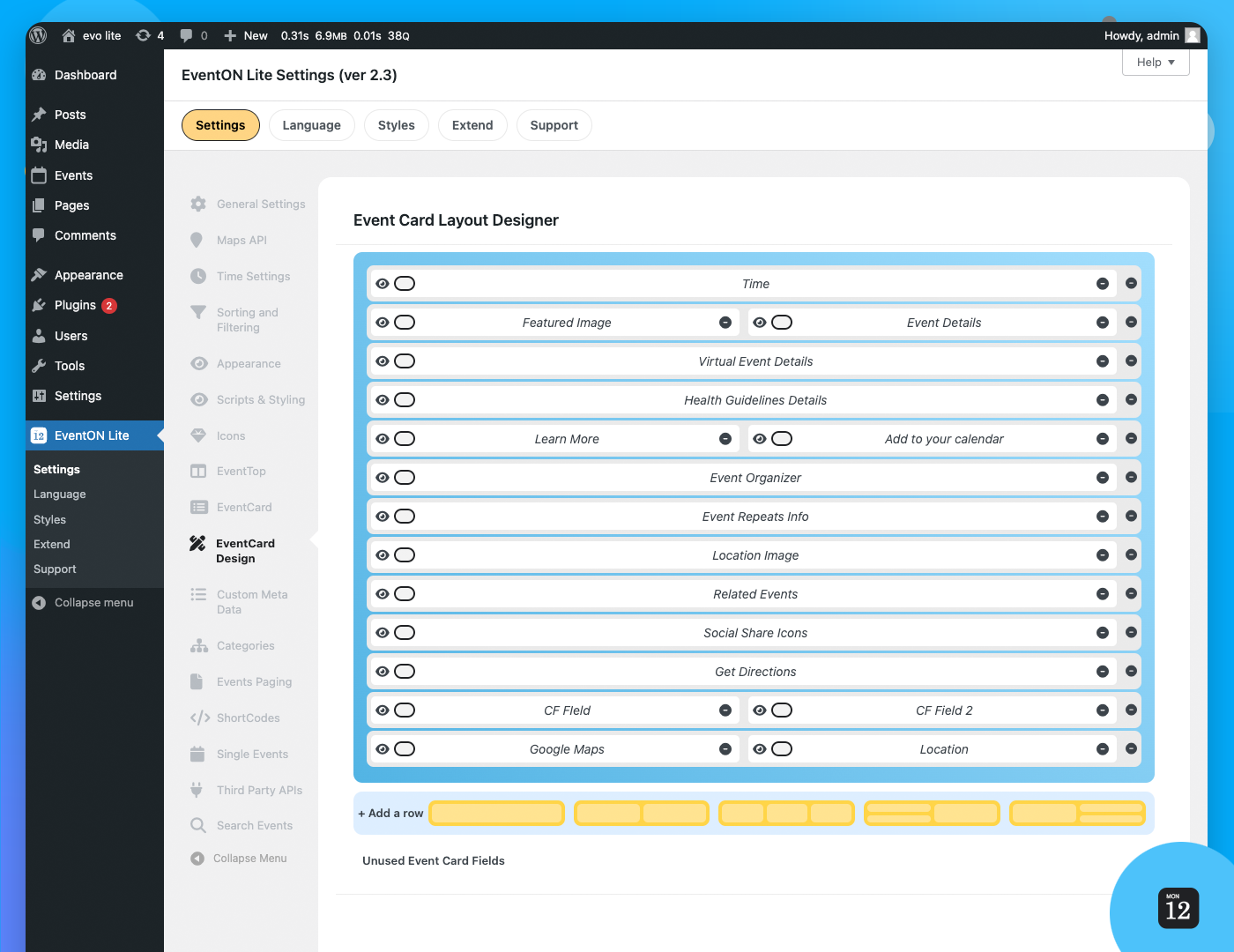Click the Time Settings clock icon
The width and height of the screenshot is (1234, 952).
point(198,276)
